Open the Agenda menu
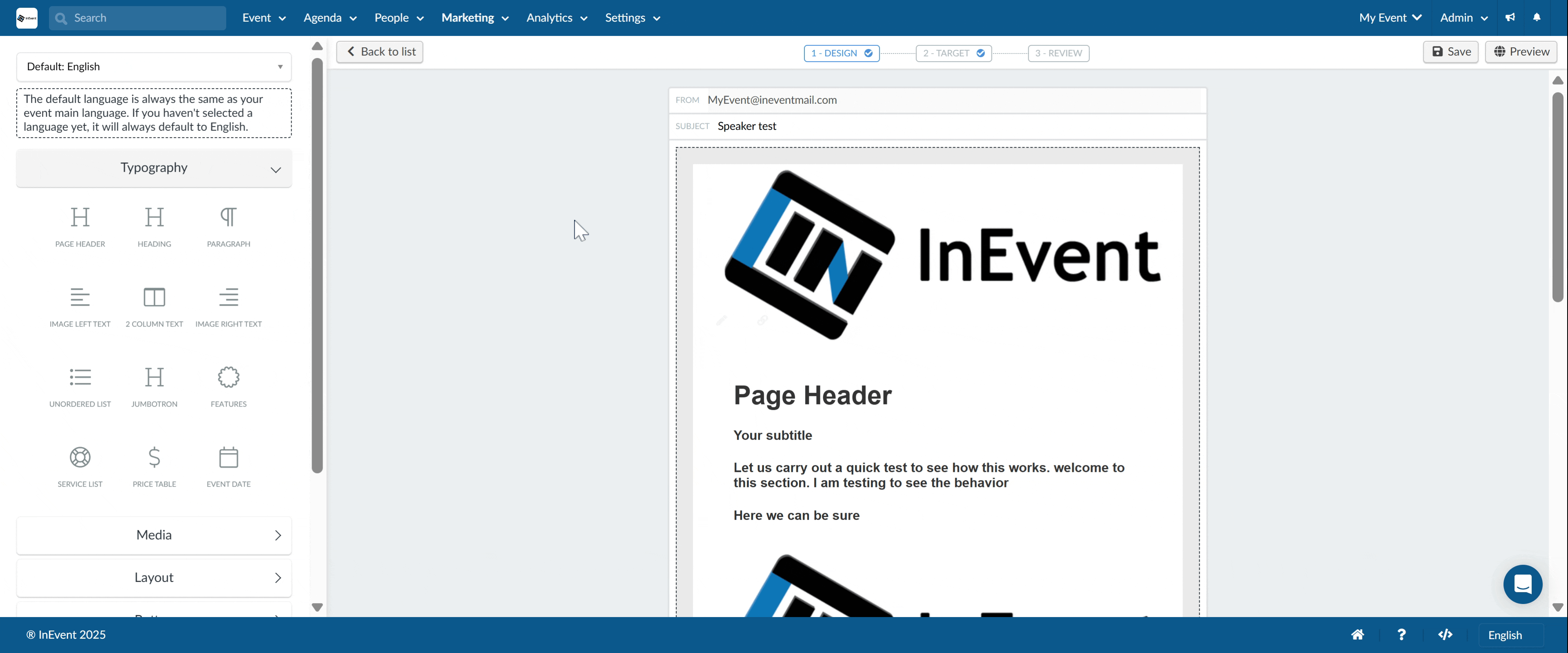This screenshot has height=653, width=1568. point(330,18)
